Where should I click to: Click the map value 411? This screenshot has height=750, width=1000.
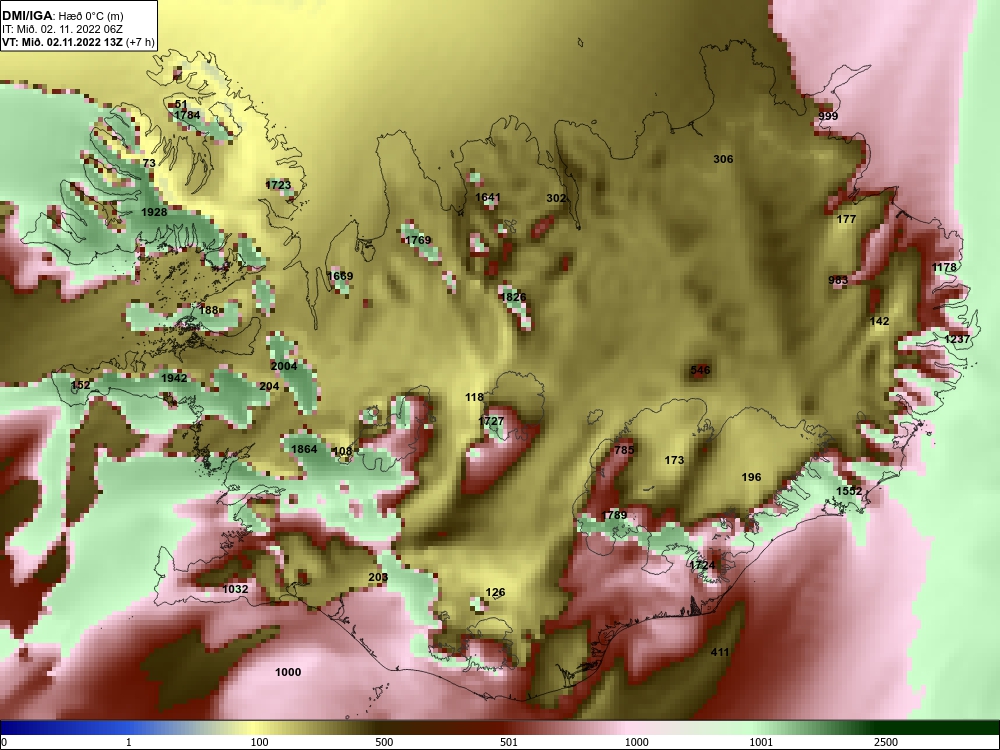click(x=719, y=652)
